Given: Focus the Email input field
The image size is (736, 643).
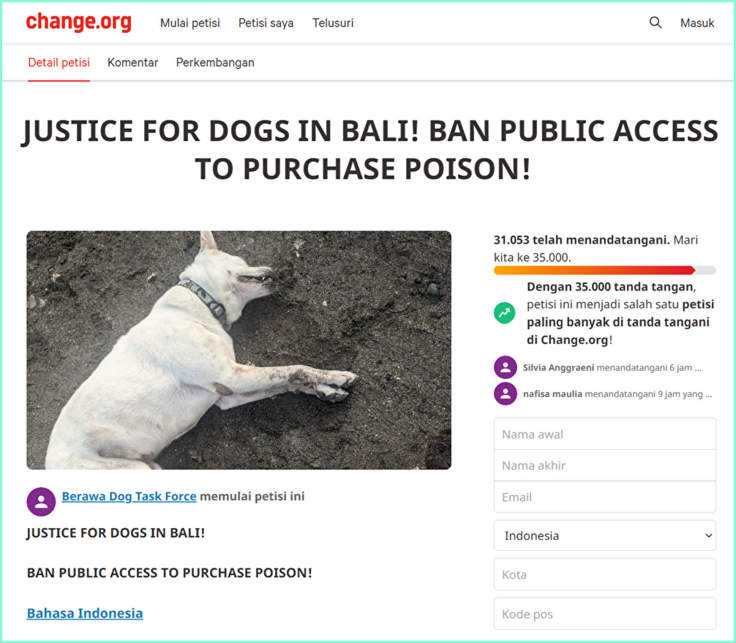Looking at the screenshot, I should tap(605, 497).
